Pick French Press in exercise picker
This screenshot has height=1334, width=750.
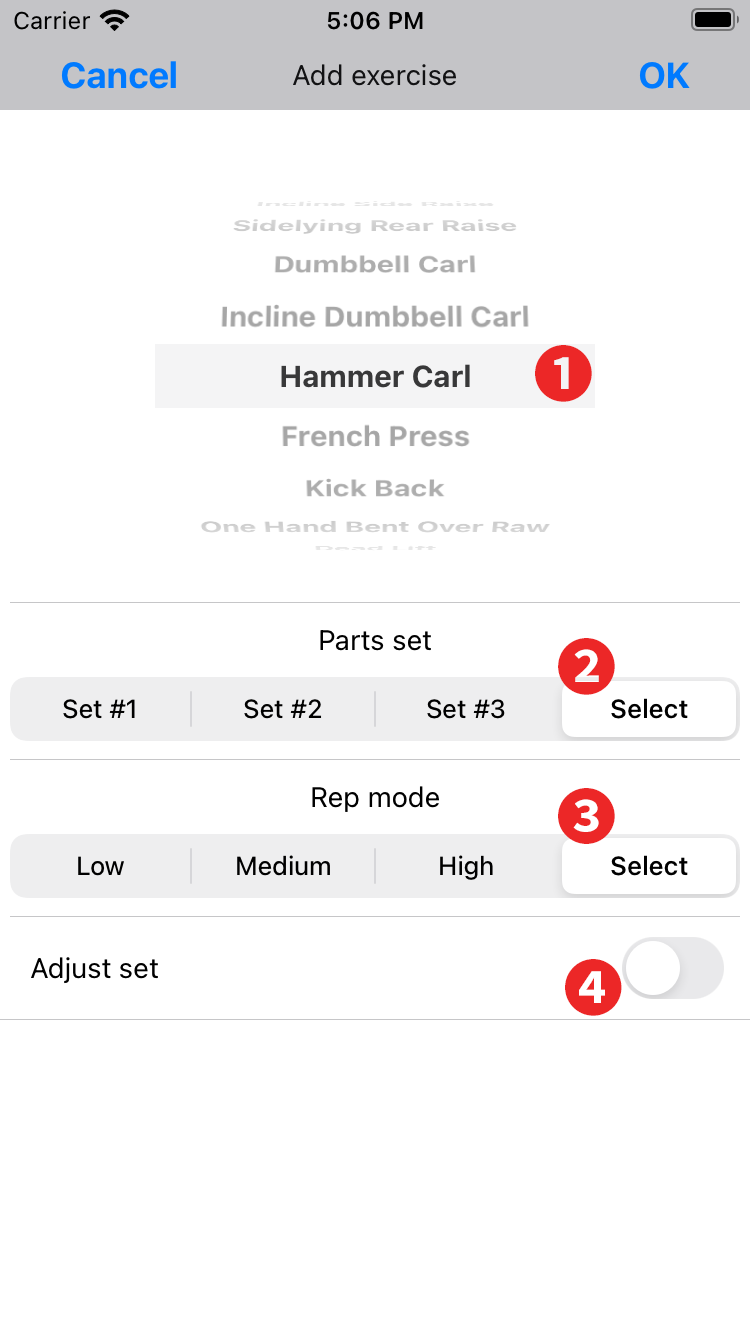375,437
